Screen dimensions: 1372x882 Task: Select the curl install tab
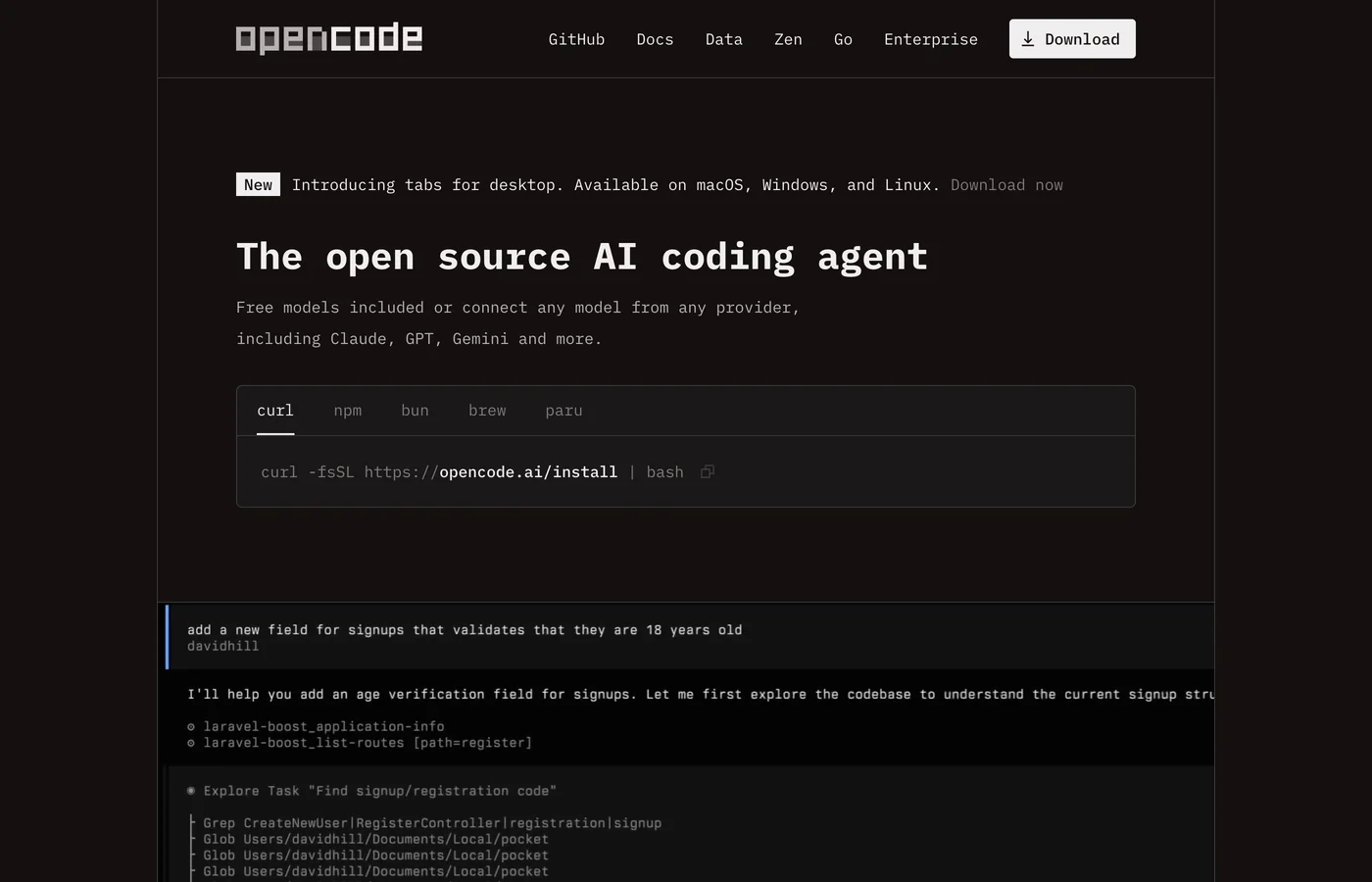(275, 411)
